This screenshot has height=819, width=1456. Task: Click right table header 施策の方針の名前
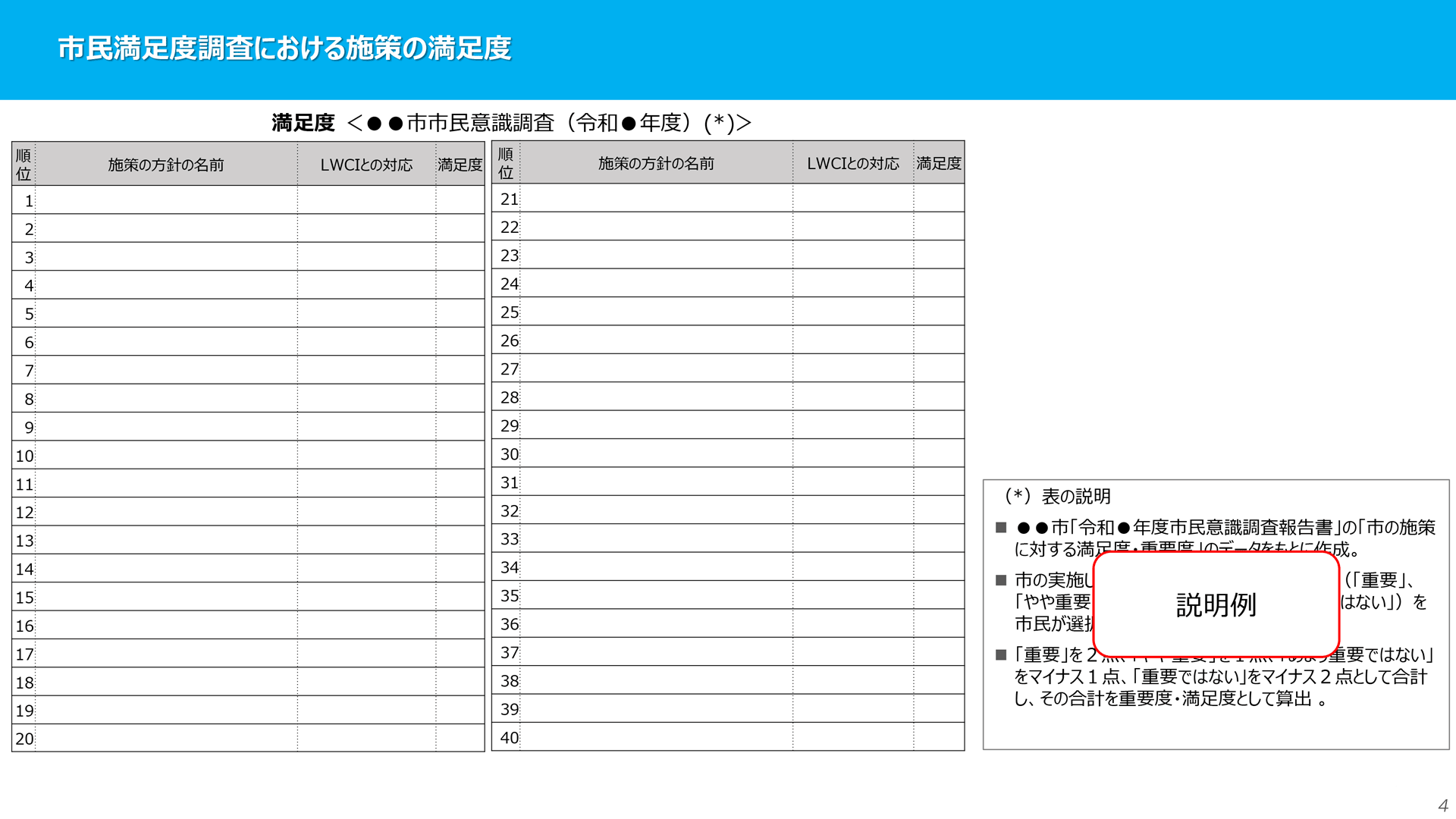tap(656, 163)
